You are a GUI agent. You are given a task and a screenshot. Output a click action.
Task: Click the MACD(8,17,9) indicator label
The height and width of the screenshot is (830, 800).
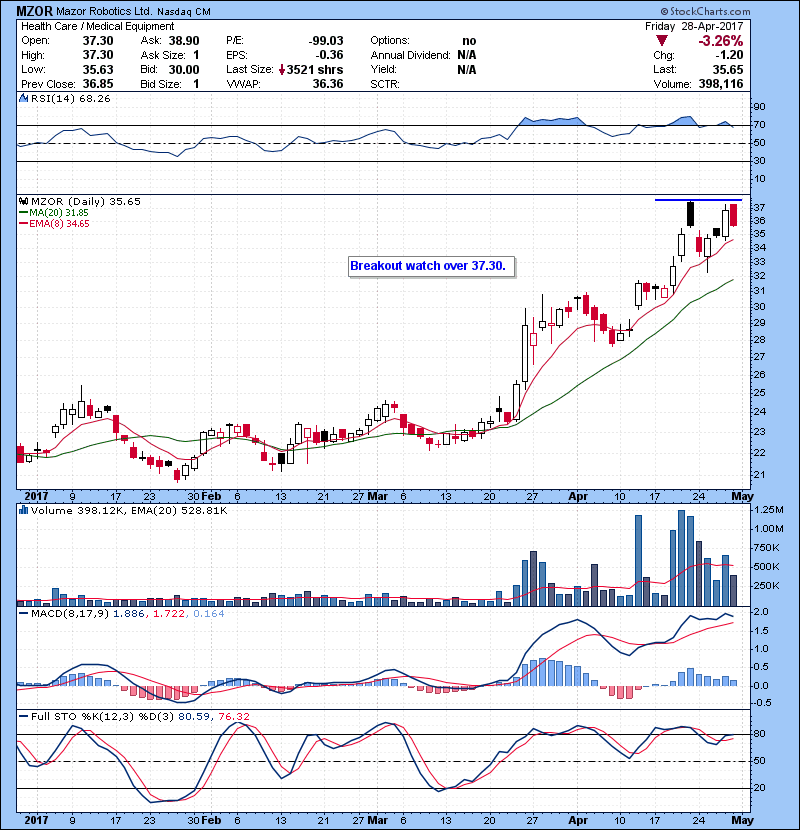click(x=70, y=614)
